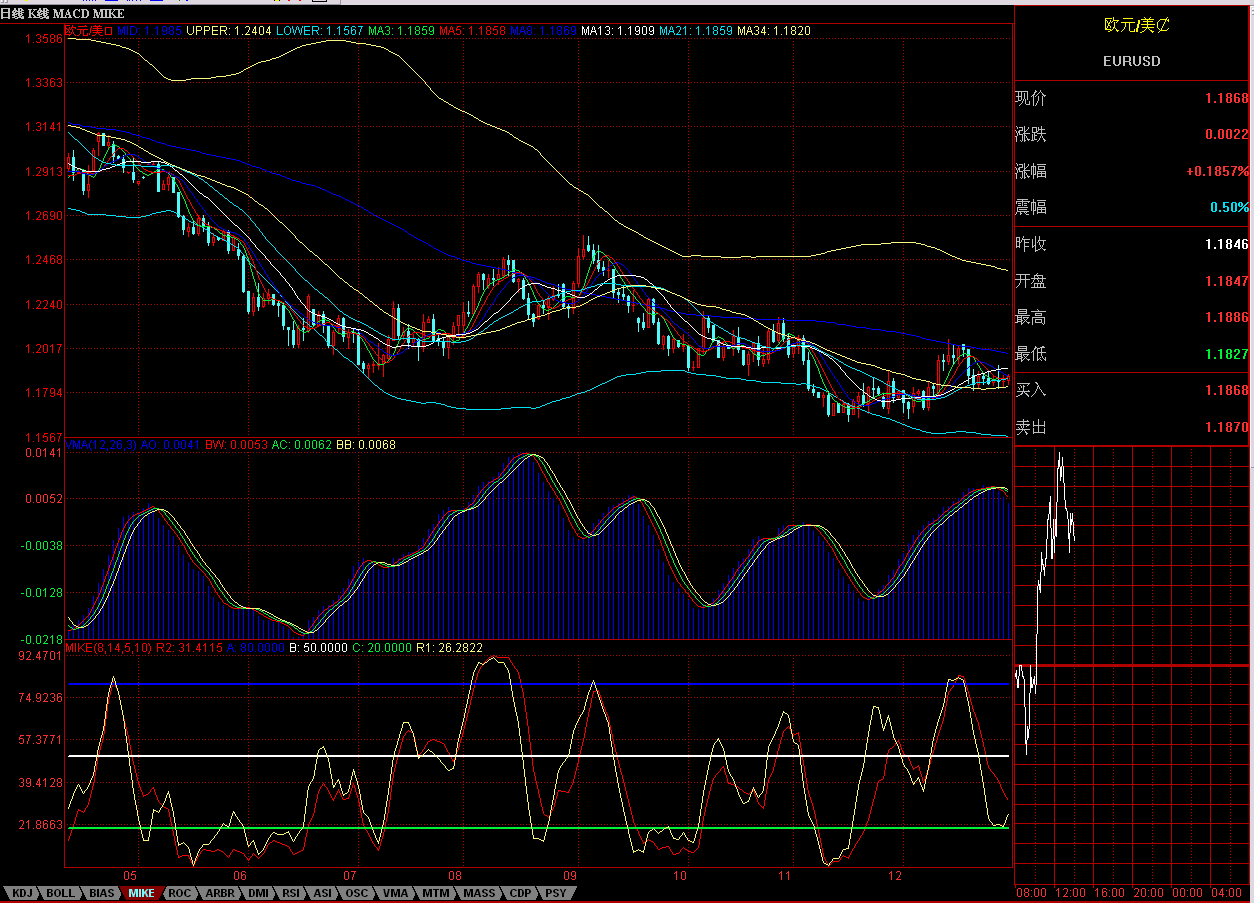The width and height of the screenshot is (1254, 903).
Task: Click the 1.3586 price axis label
Action: (42, 39)
